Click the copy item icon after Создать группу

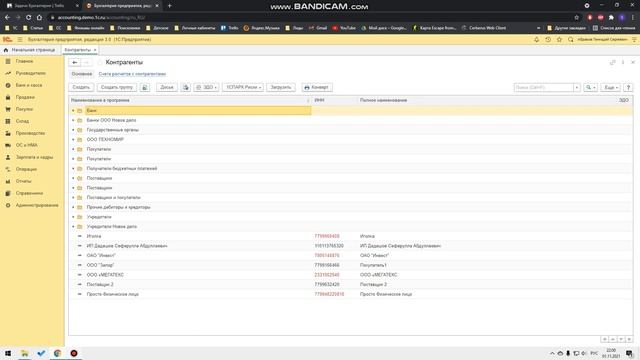(x=145, y=87)
